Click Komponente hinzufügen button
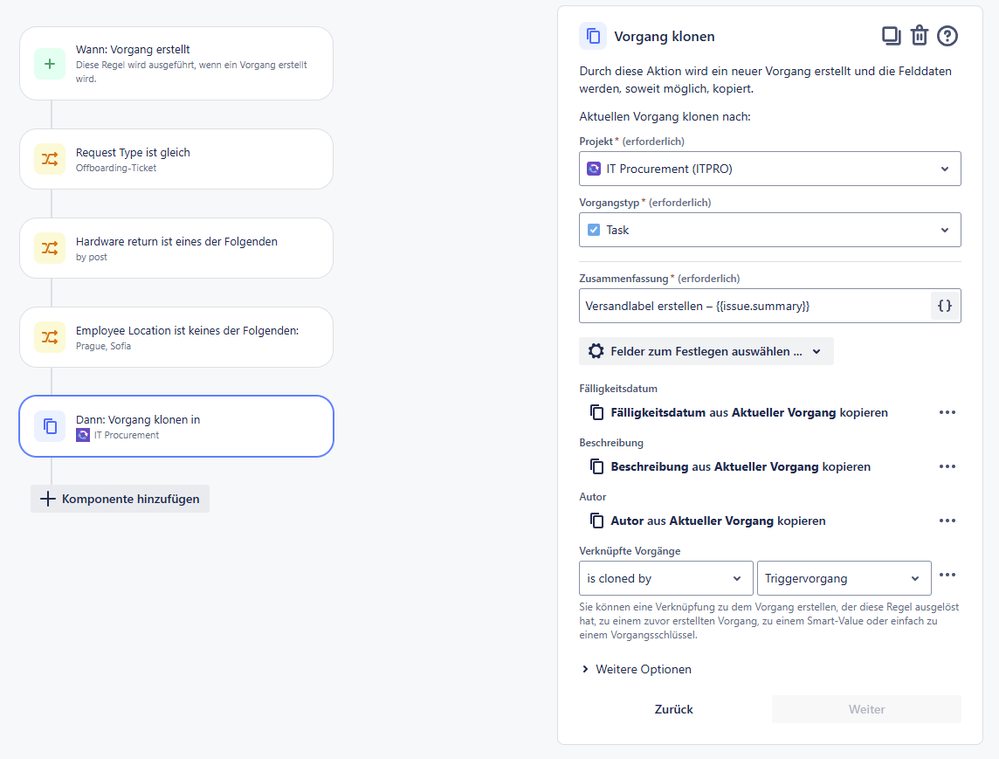Screen dimensions: 999x759 tap(120, 499)
